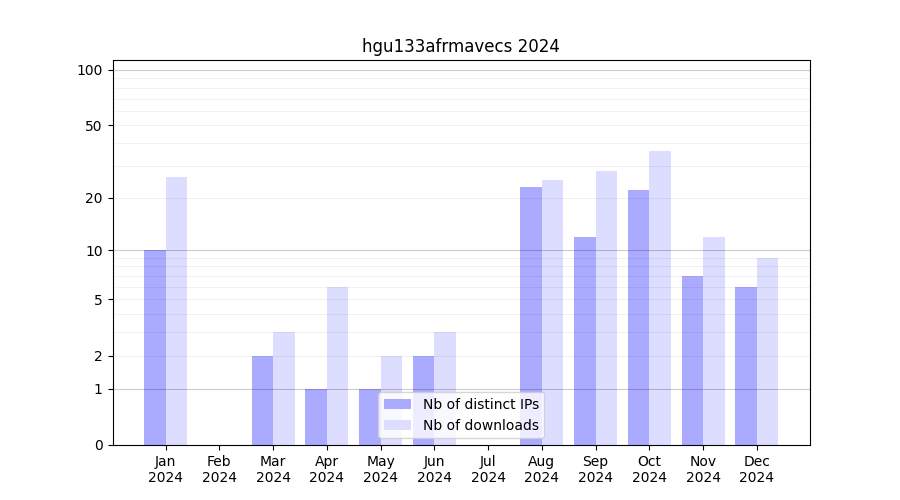Select the Jul 2024 x-axis label

488,469
